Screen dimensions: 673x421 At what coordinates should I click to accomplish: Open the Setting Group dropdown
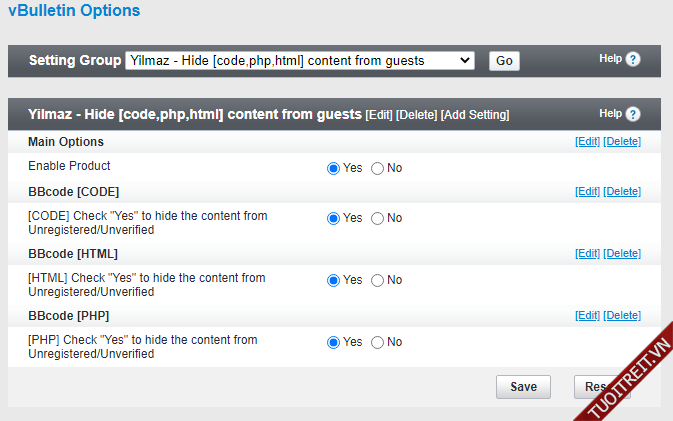point(300,61)
